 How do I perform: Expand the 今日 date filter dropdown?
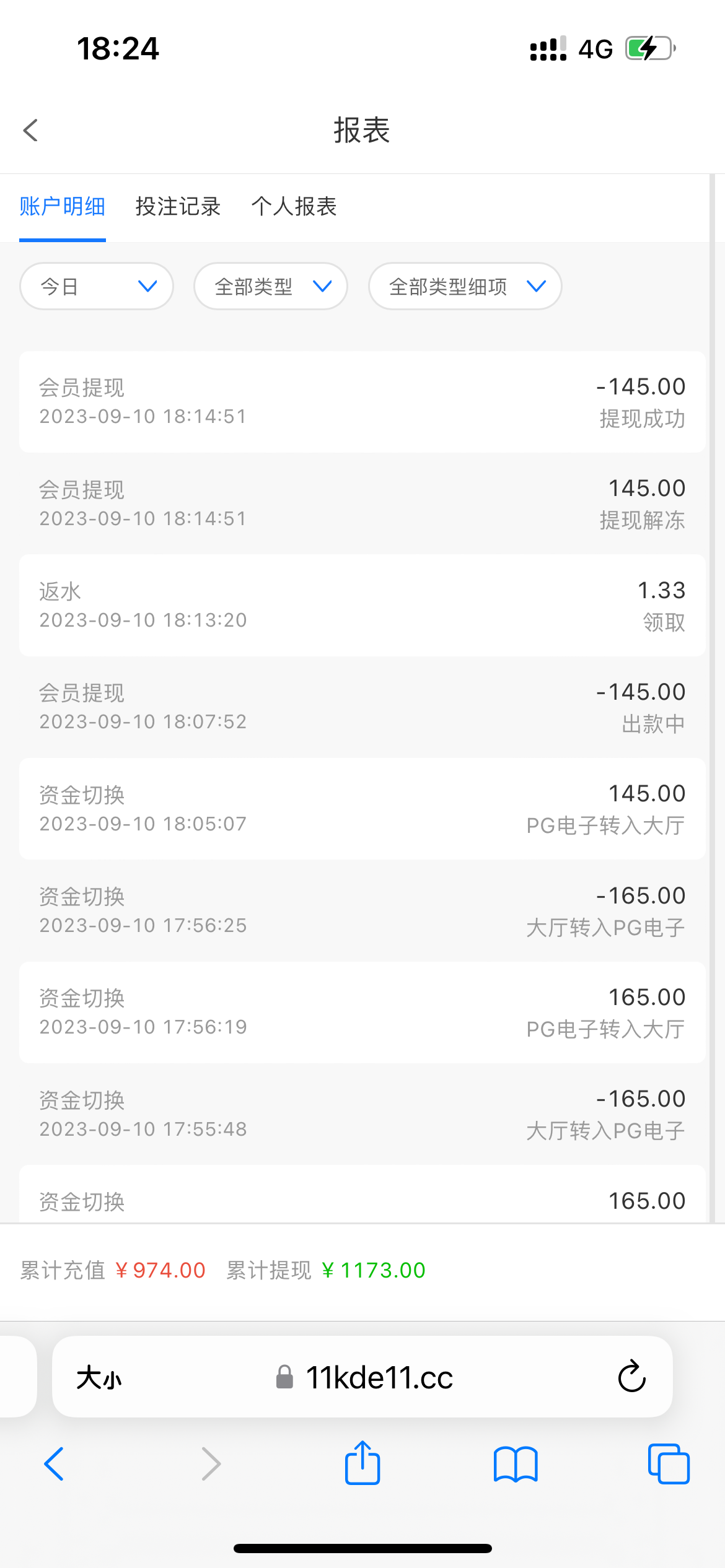point(97,286)
